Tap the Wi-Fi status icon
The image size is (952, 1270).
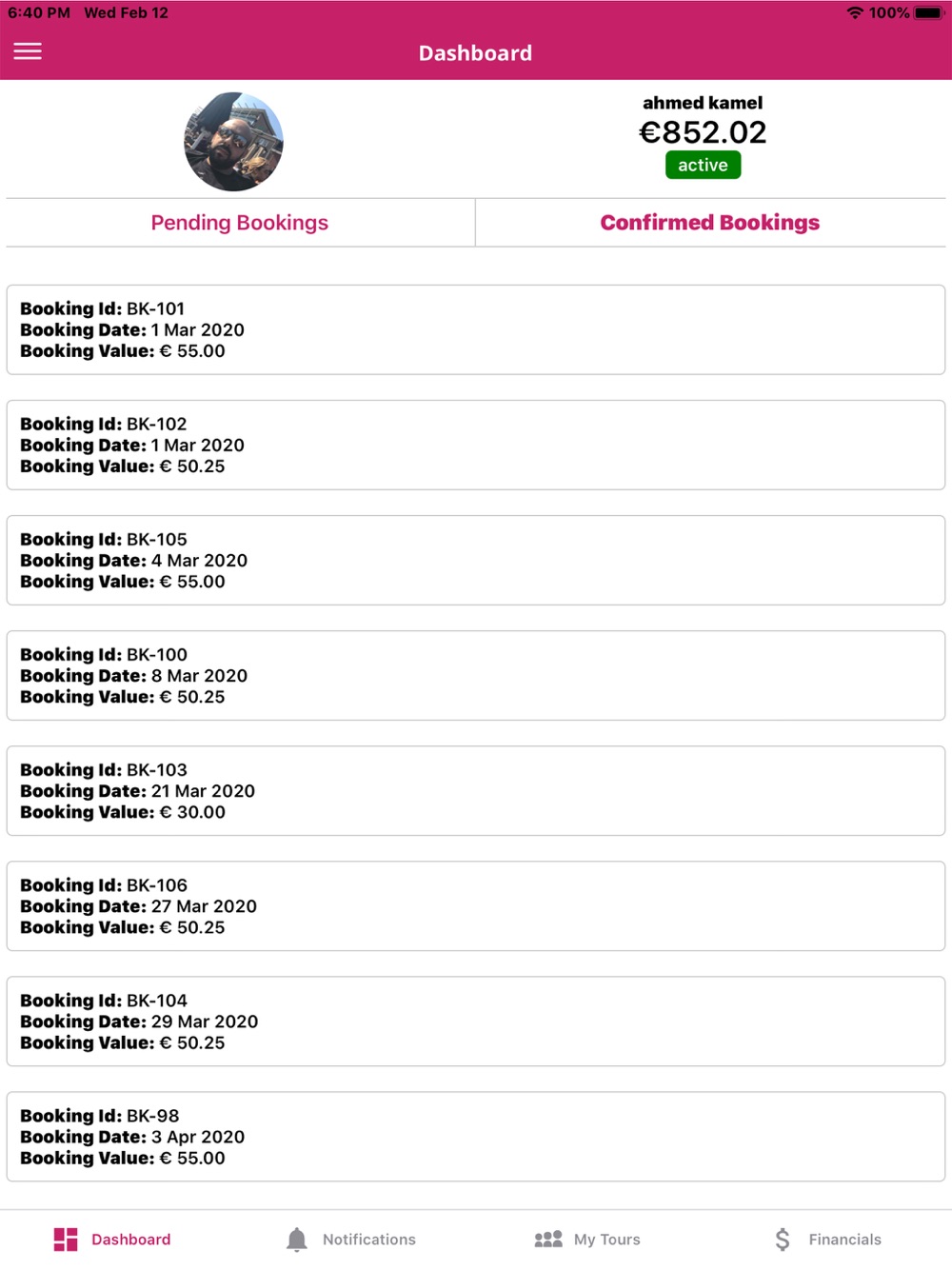click(x=855, y=12)
